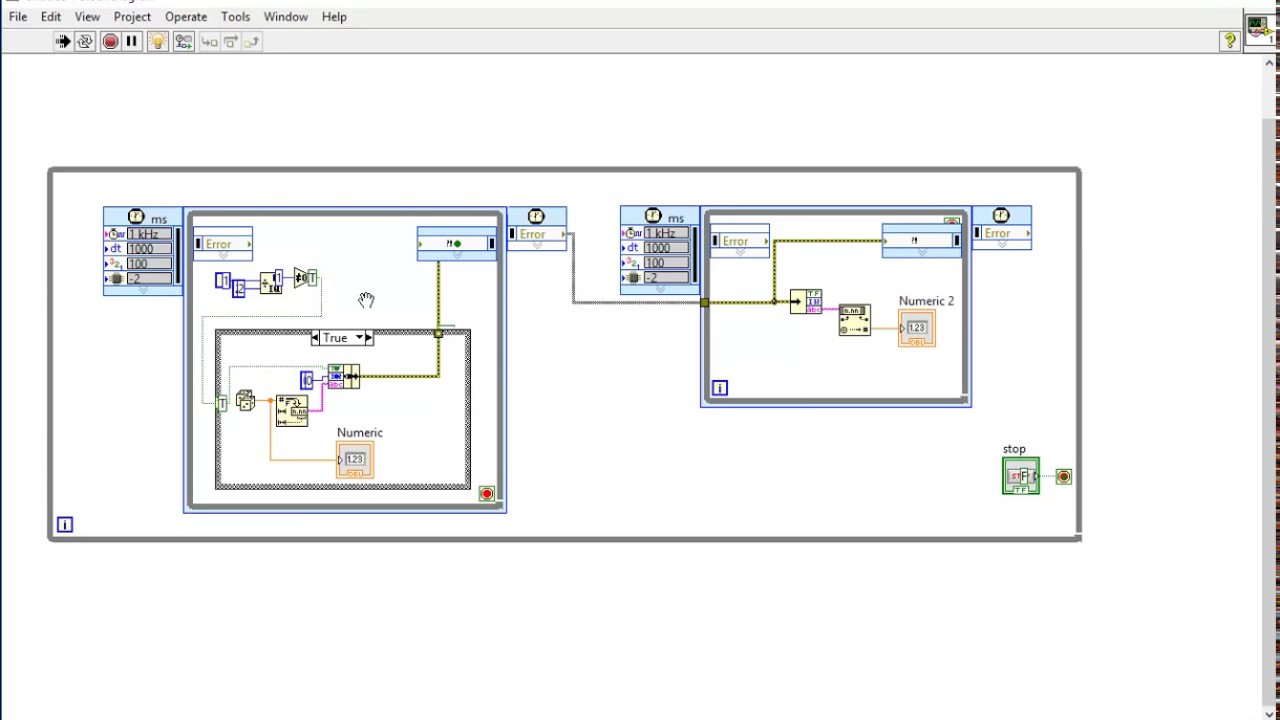The image size is (1280, 720).
Task: Select the blue numeric constant 2
Action: 238,288
